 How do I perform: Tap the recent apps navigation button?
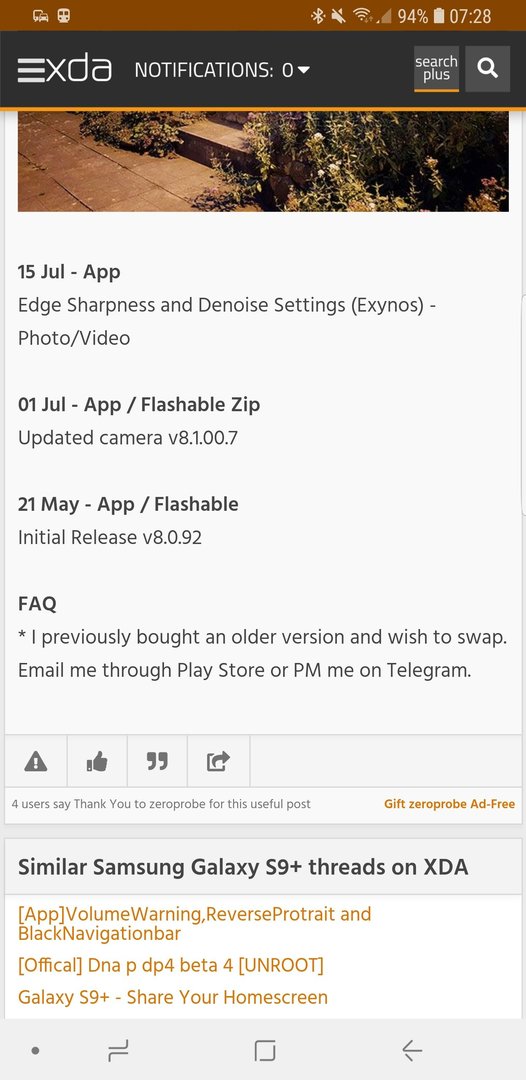point(118,1050)
